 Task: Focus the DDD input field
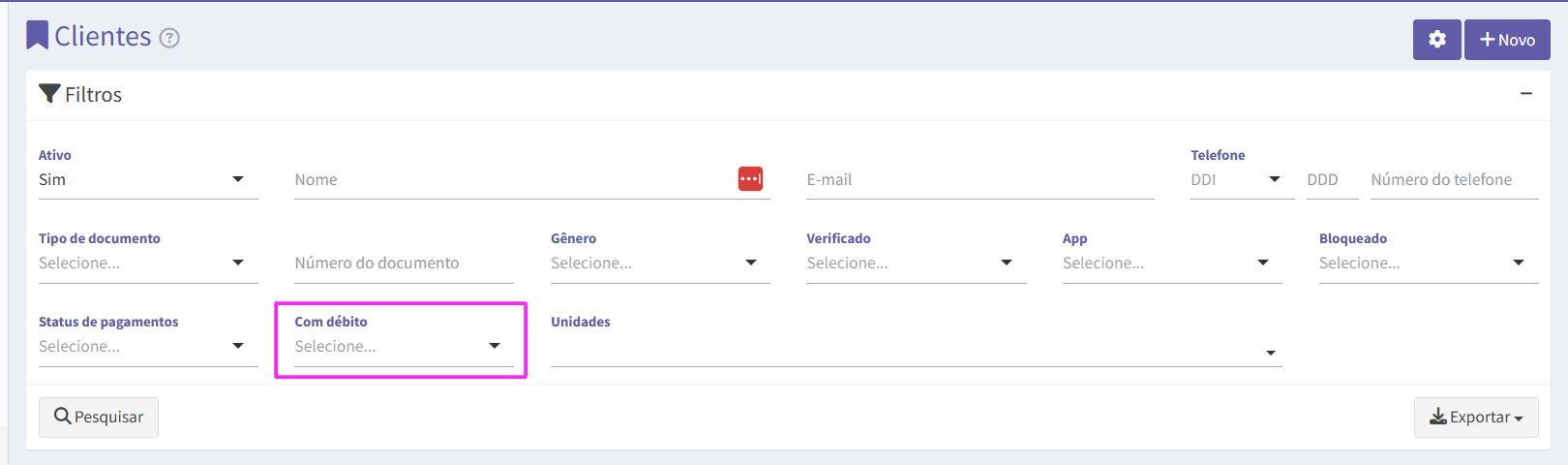click(1333, 180)
